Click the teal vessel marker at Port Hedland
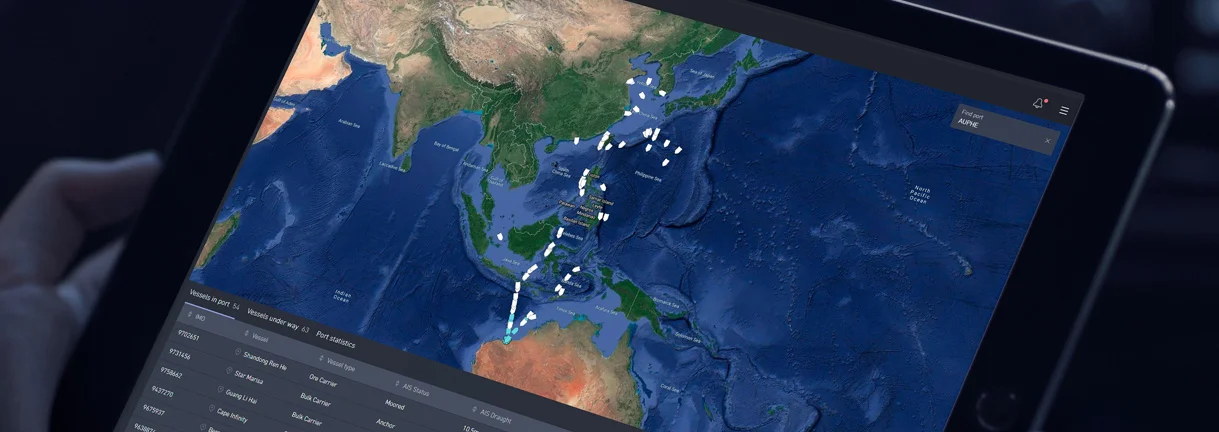The height and width of the screenshot is (432, 1219). 506,340
